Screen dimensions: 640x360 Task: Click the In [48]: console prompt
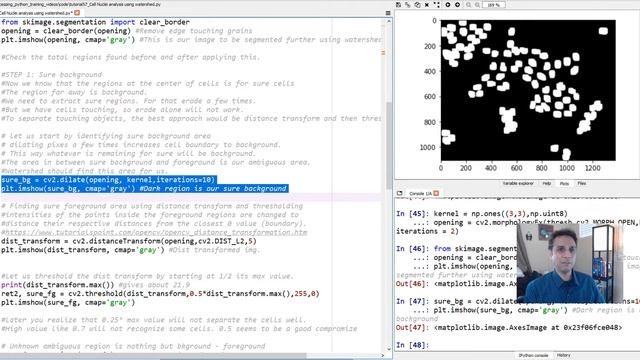(412, 345)
